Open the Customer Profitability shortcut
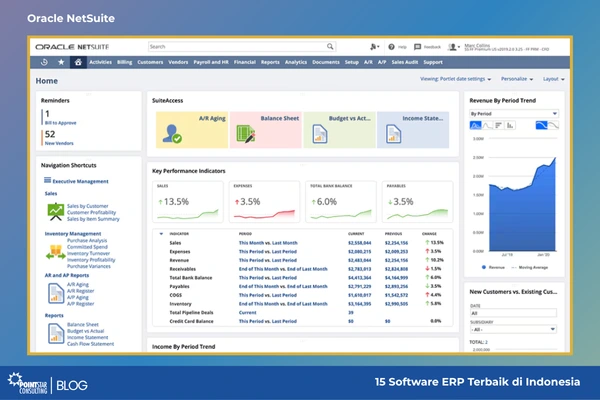This screenshot has width=600, height=400. [91, 212]
